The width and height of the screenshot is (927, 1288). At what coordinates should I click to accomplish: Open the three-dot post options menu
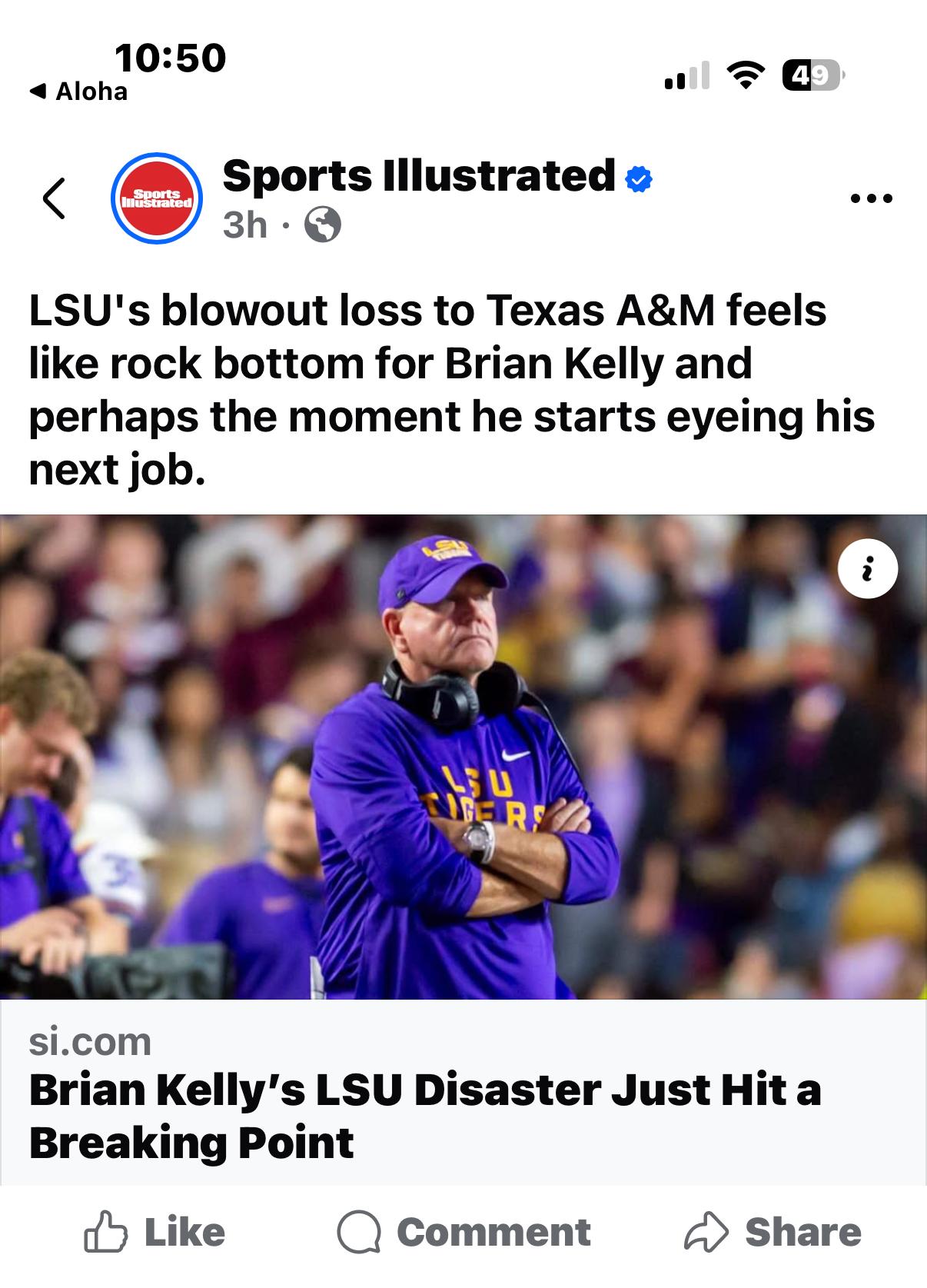point(872,199)
